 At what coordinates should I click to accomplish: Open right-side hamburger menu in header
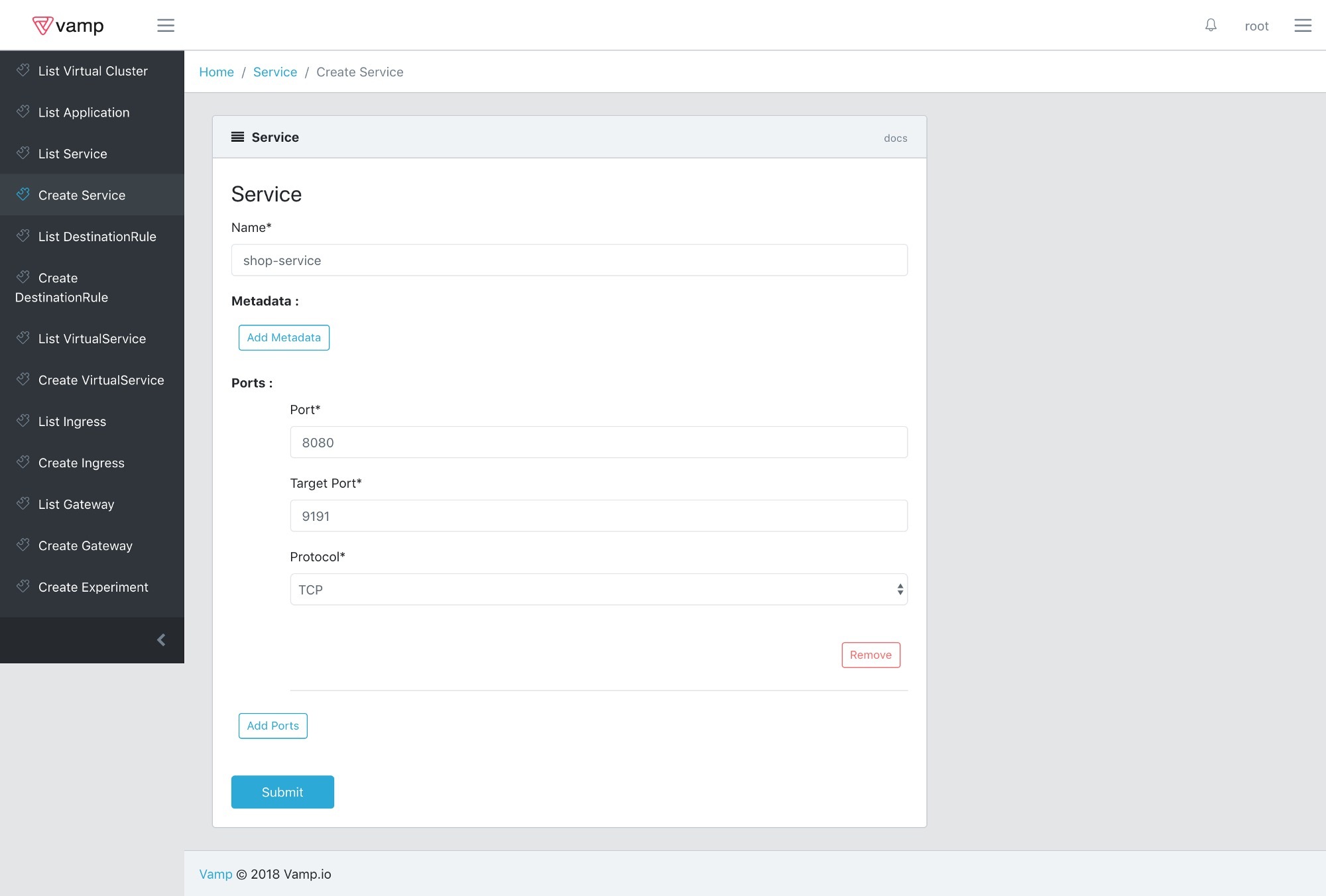coord(1302,25)
